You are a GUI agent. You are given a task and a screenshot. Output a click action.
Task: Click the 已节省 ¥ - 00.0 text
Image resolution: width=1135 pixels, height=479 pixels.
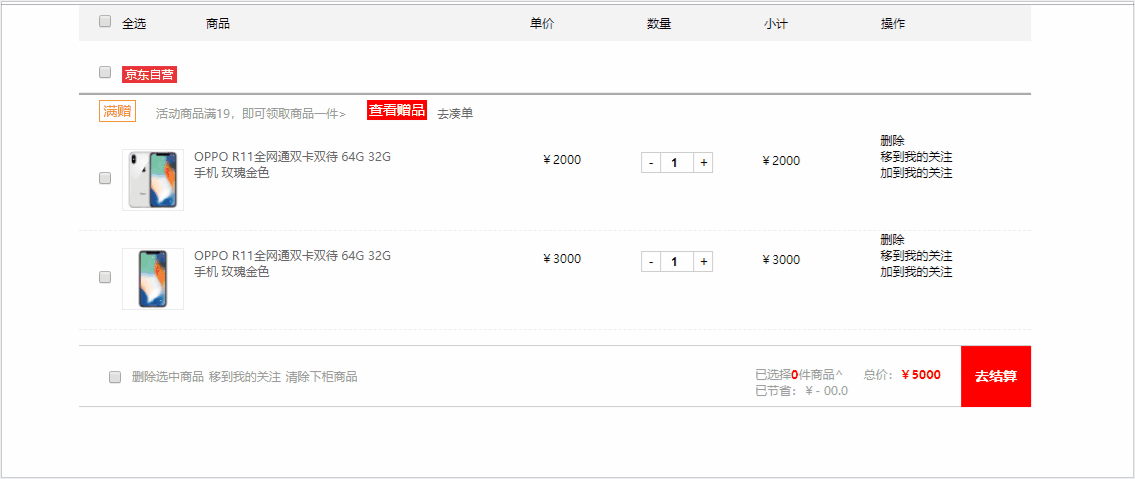click(x=801, y=391)
